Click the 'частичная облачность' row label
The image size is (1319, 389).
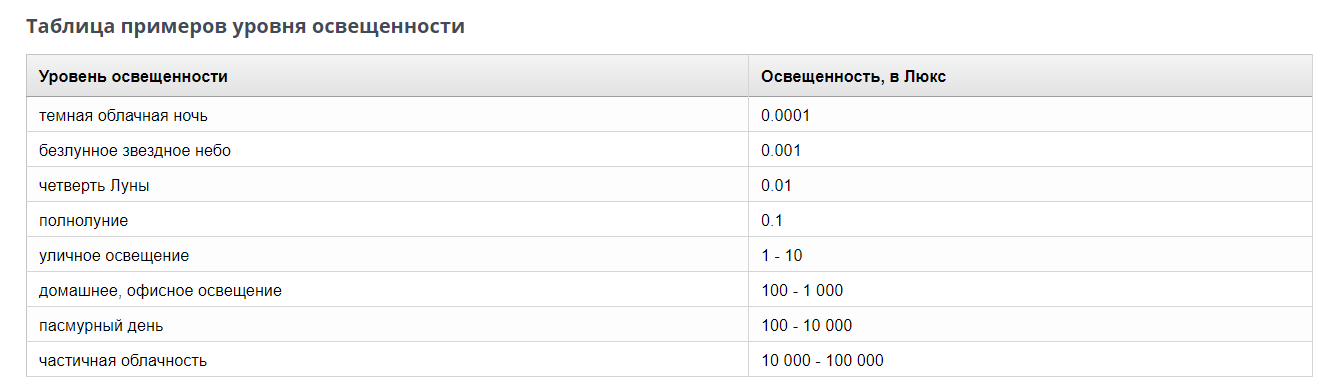coord(123,360)
